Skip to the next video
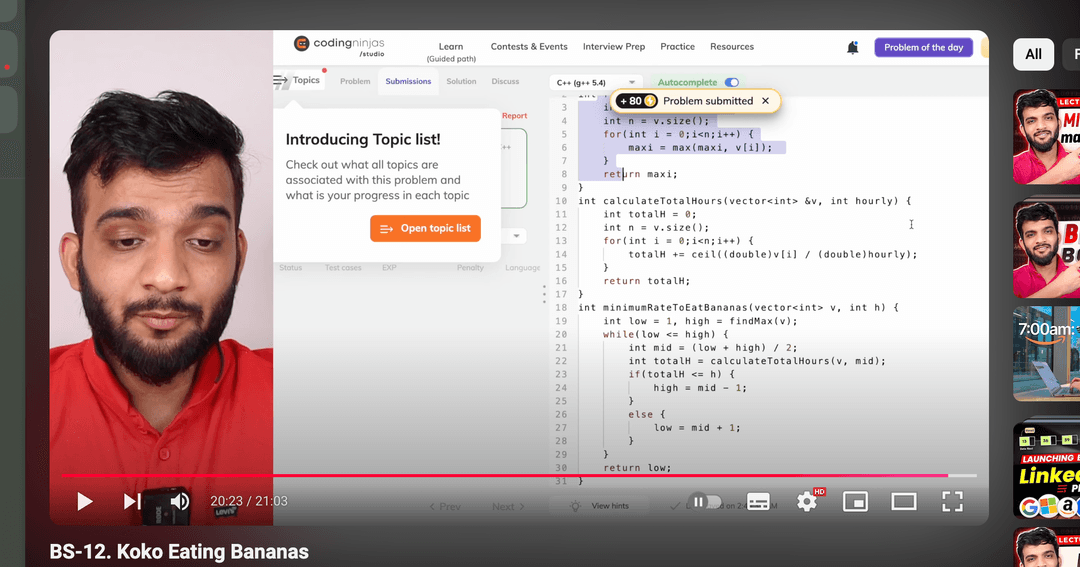The height and width of the screenshot is (567, 1080). [132, 501]
